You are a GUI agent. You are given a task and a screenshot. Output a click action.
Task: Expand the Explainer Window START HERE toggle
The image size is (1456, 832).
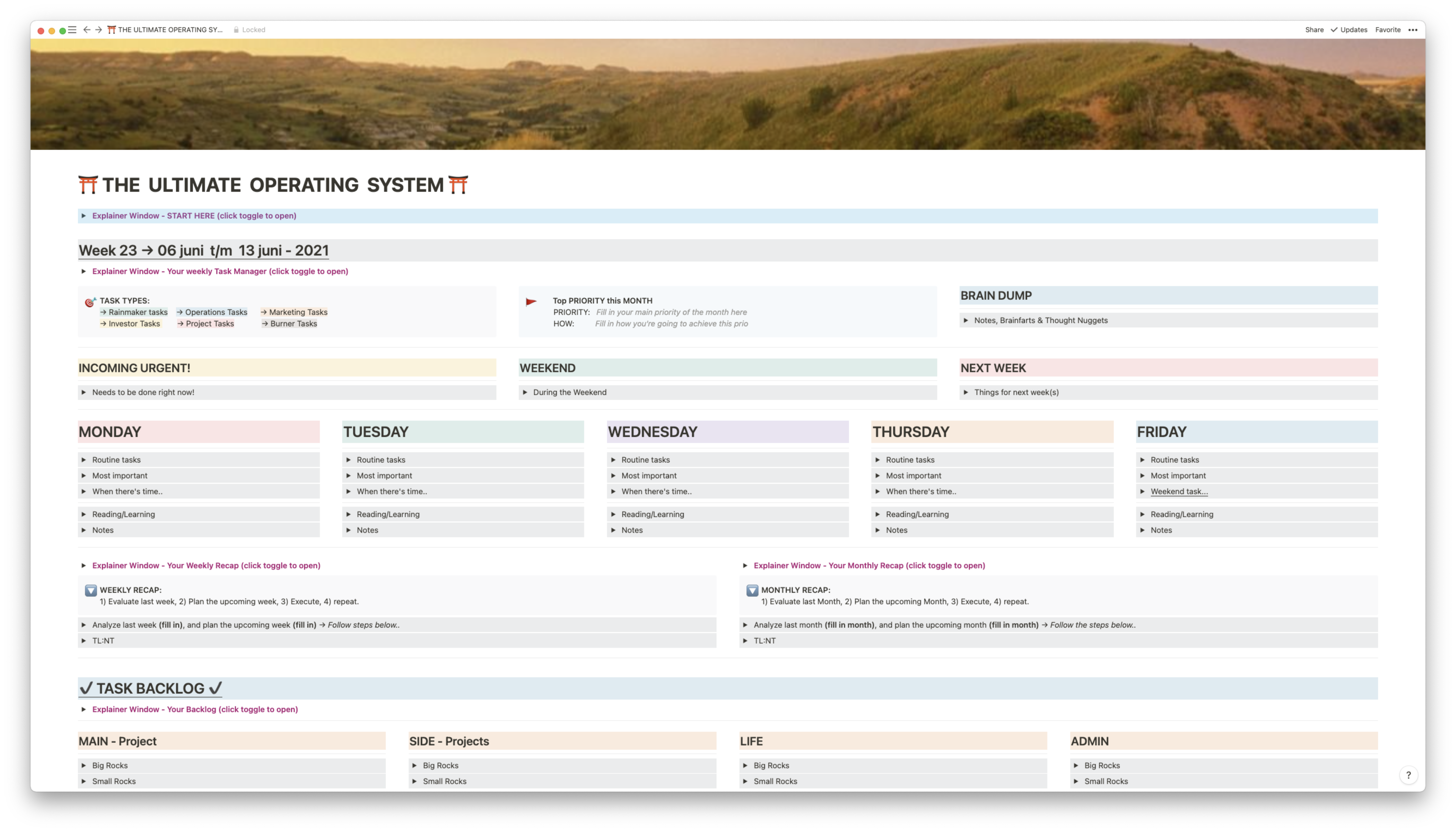[x=84, y=216]
